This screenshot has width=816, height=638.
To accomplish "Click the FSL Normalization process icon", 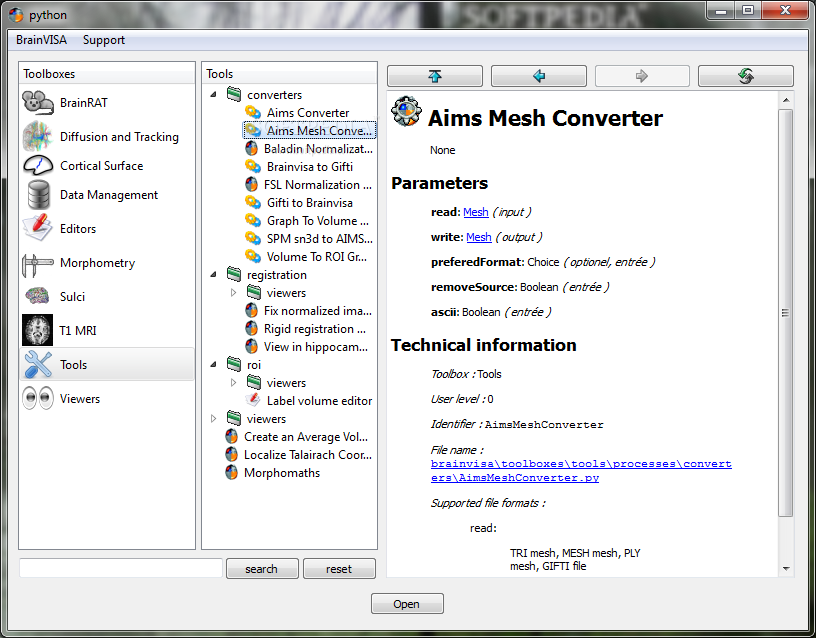I will (251, 185).
